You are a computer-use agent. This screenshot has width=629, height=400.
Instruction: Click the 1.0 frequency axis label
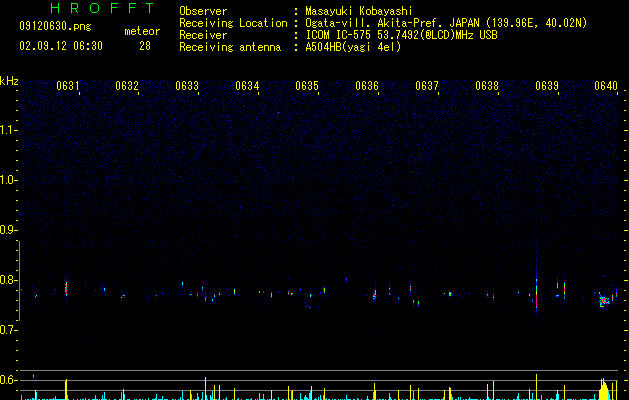[7, 180]
